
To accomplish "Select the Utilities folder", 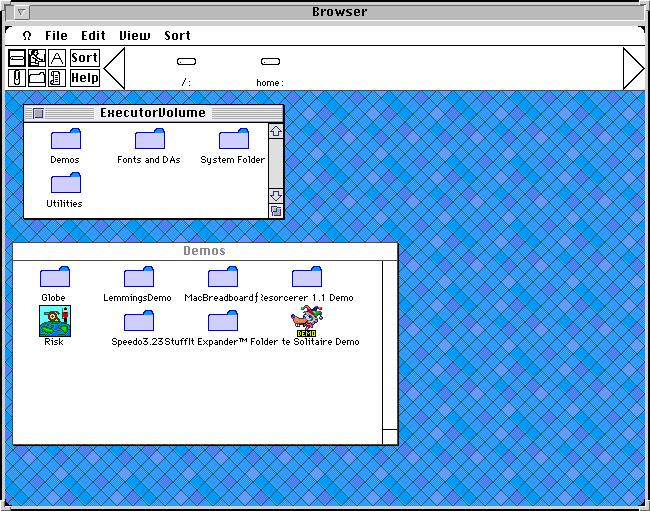I will coord(65,183).
